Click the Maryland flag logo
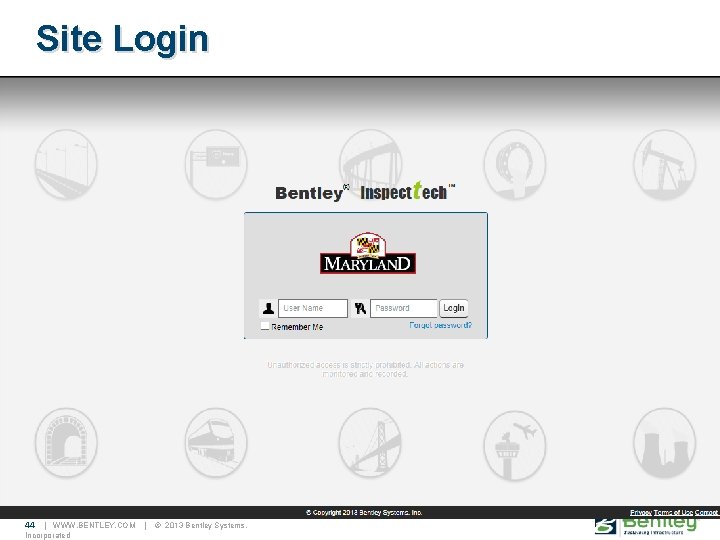 click(x=368, y=253)
